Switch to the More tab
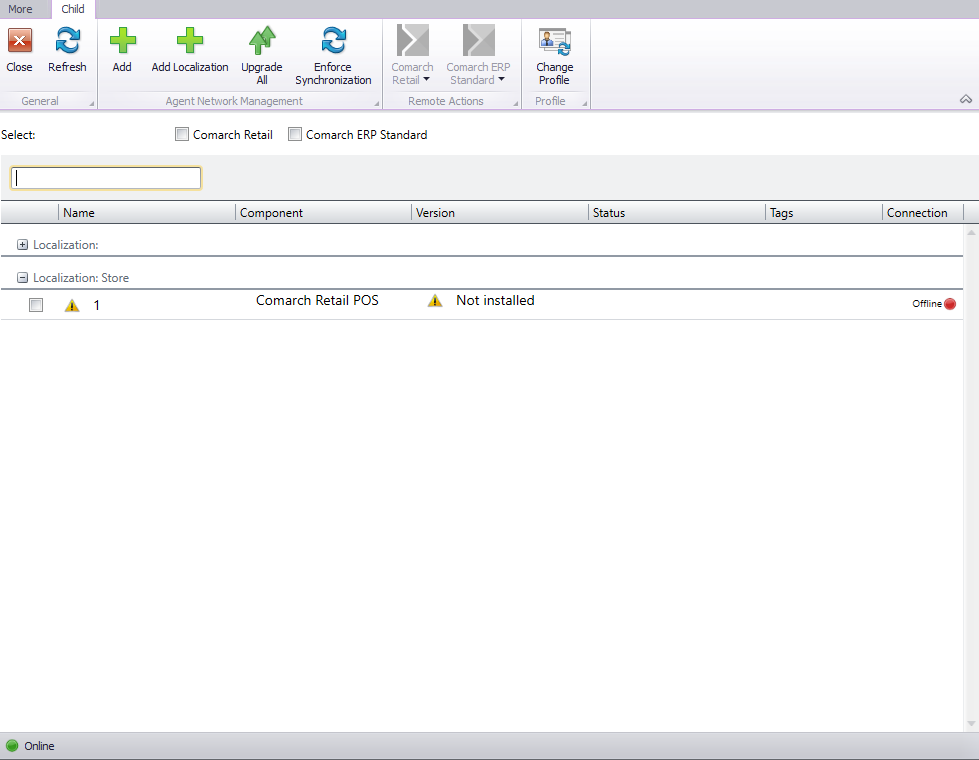The width and height of the screenshot is (979, 760). point(20,9)
